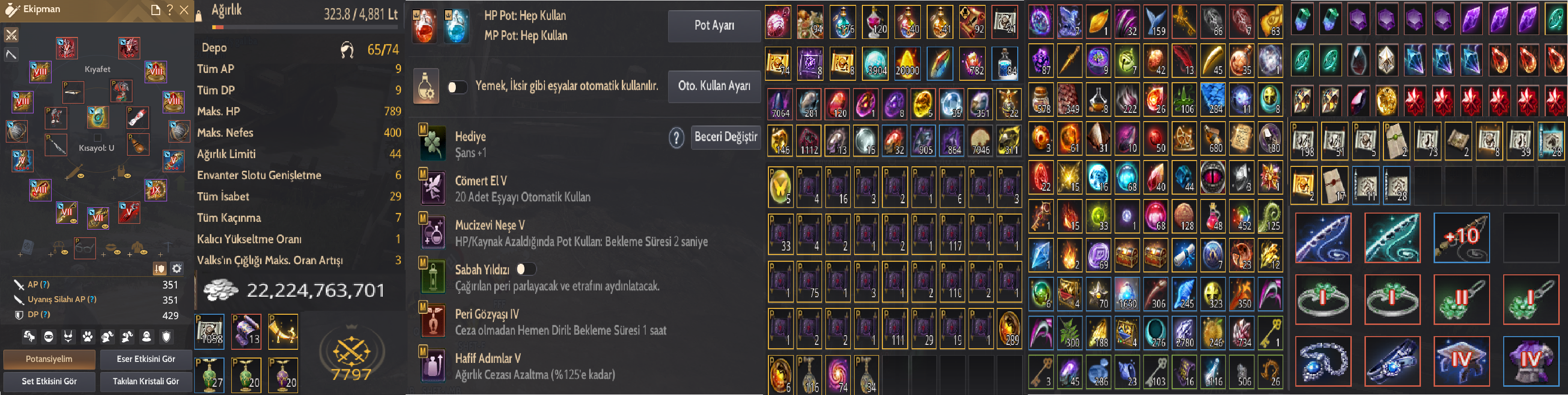Toggle the Sabah Yıldızı switch
Viewport: 1568px width, 395px height.
coord(526,269)
